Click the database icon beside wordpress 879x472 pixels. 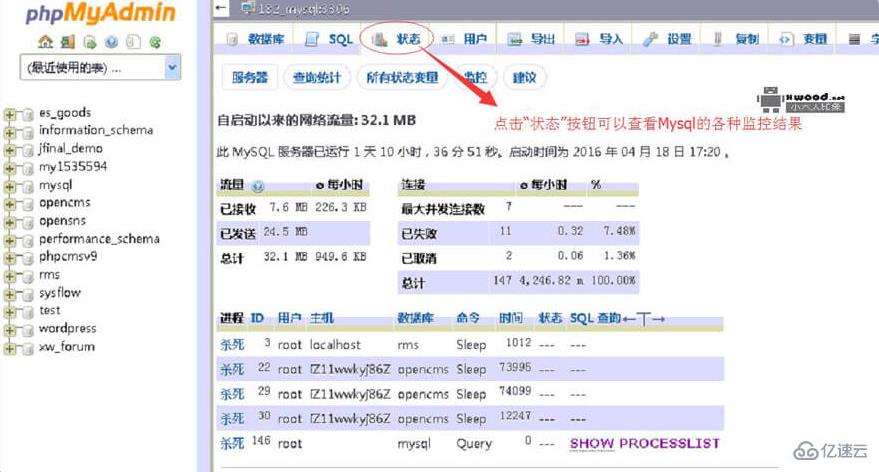coord(27,331)
